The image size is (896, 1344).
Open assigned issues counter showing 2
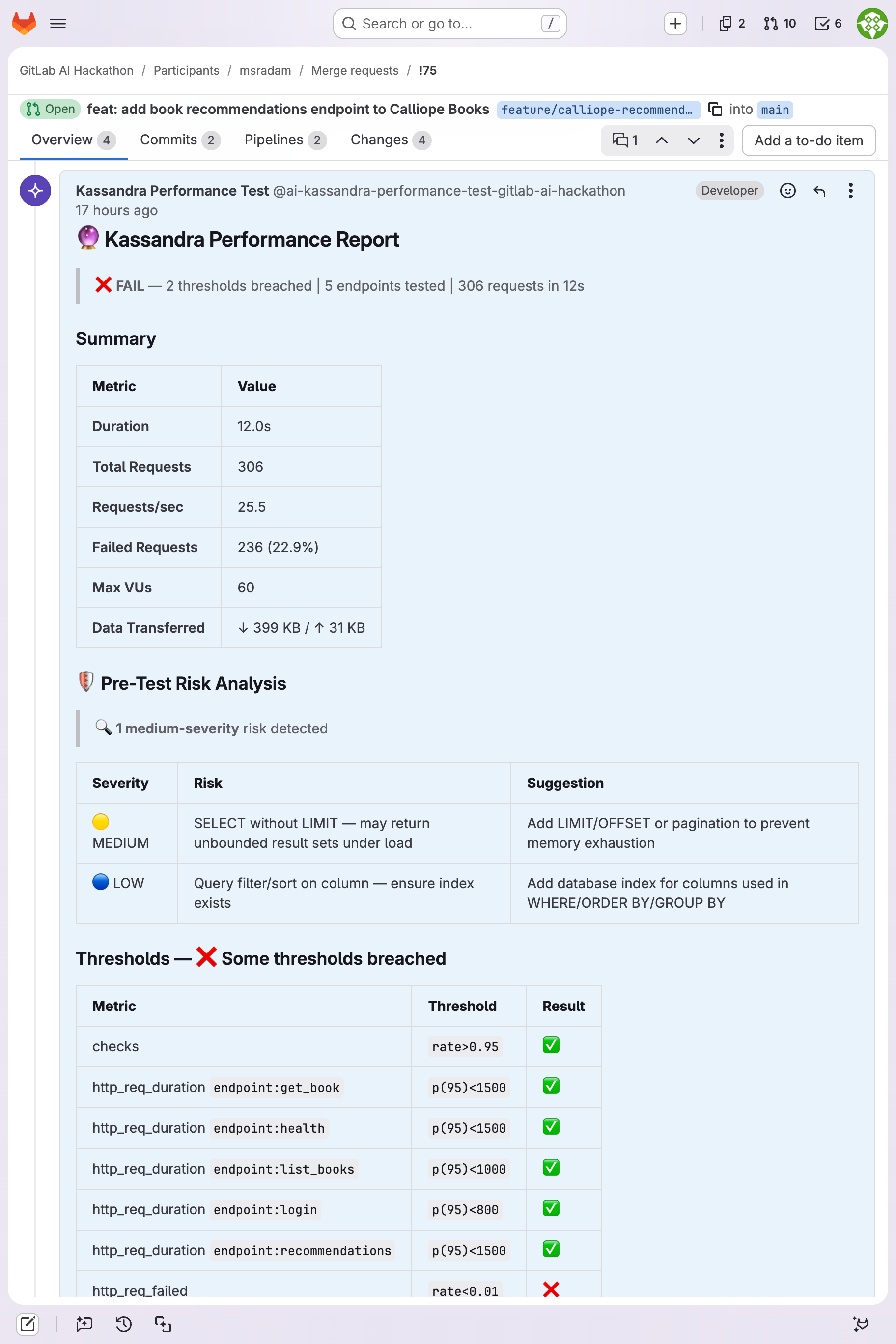point(732,24)
